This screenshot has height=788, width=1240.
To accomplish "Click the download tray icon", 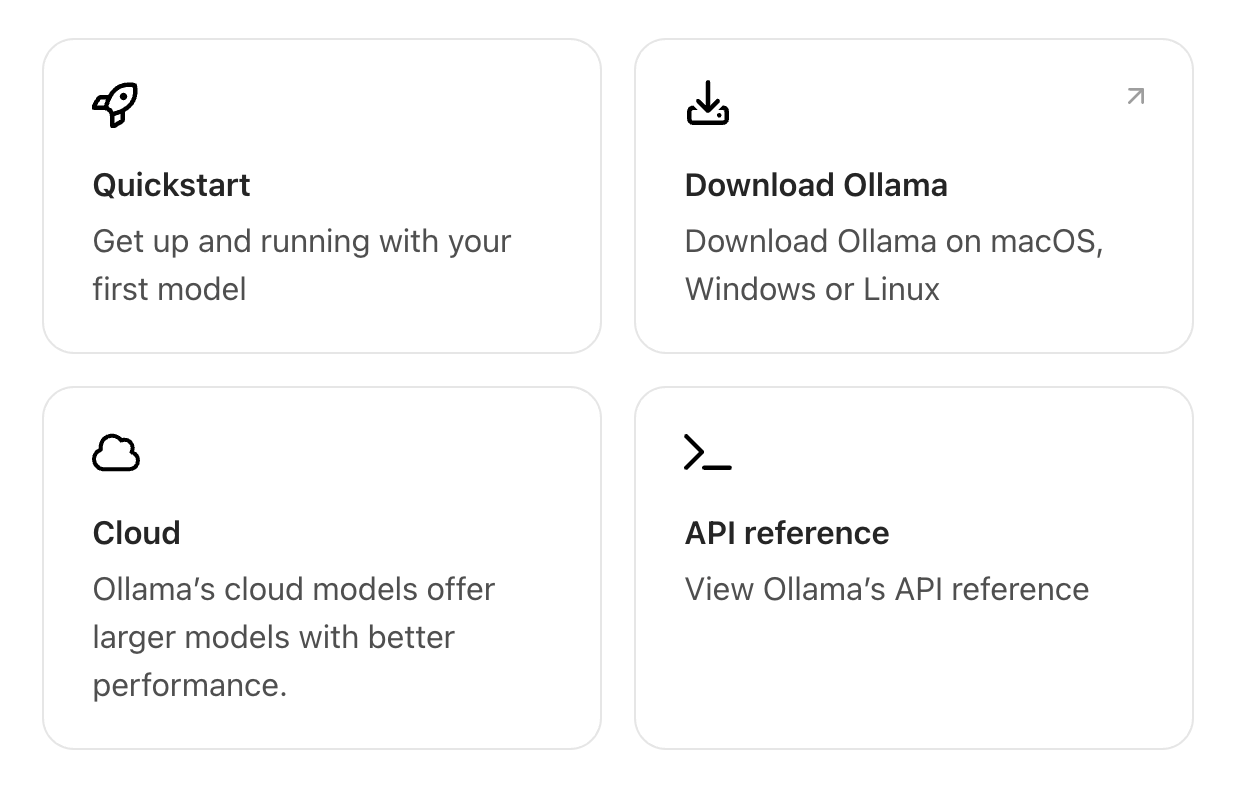I will click(x=708, y=103).
